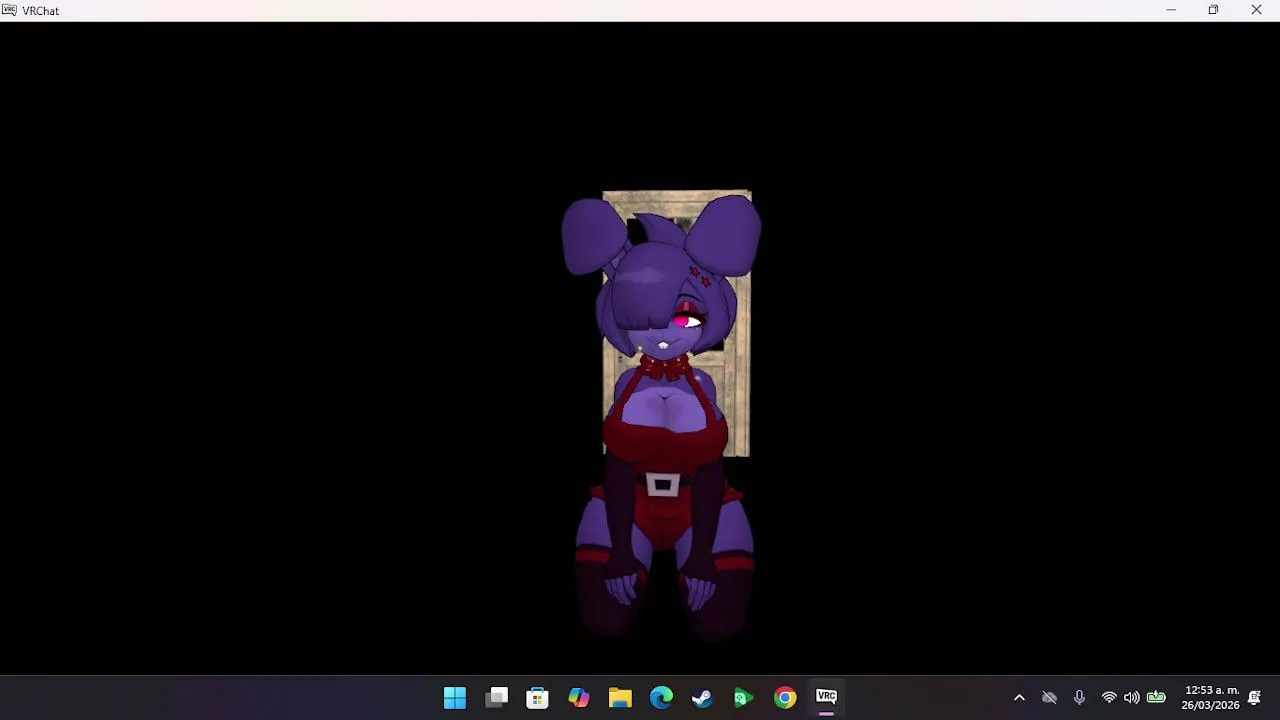Open the notifications bell icon
This screenshot has height=720, width=1280.
[x=1255, y=698]
